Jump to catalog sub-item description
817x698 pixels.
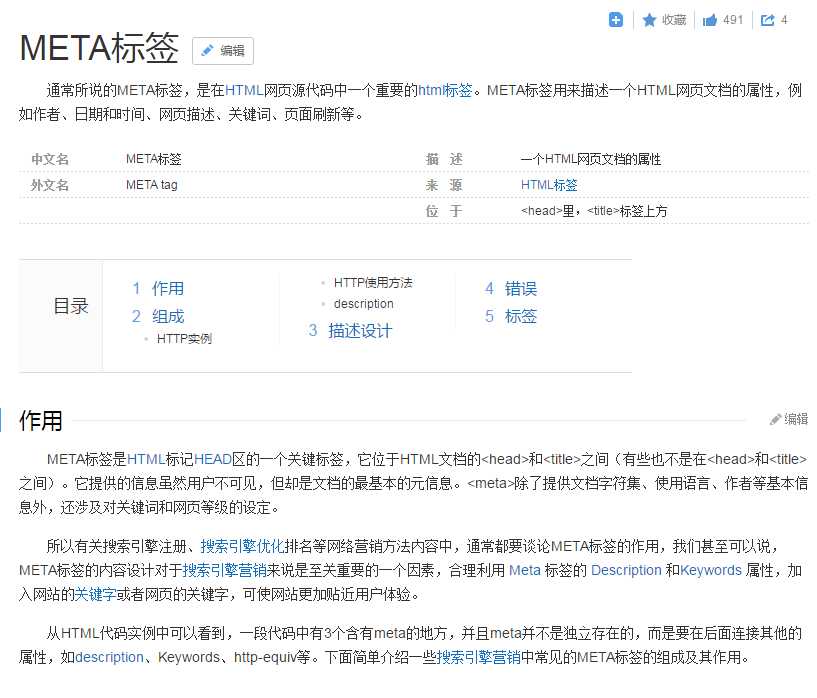[x=364, y=304]
